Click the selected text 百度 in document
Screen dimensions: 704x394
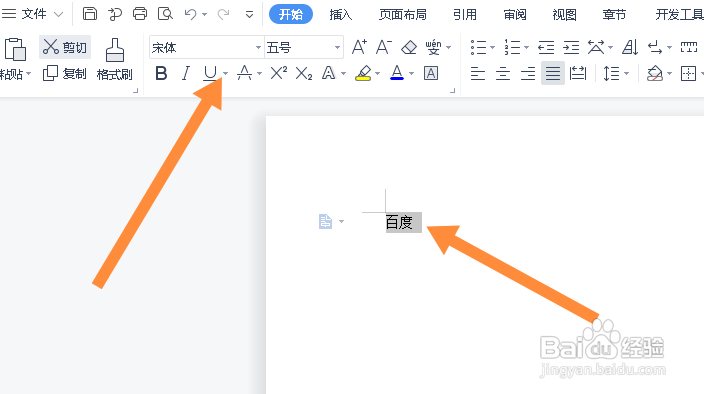(x=399, y=222)
